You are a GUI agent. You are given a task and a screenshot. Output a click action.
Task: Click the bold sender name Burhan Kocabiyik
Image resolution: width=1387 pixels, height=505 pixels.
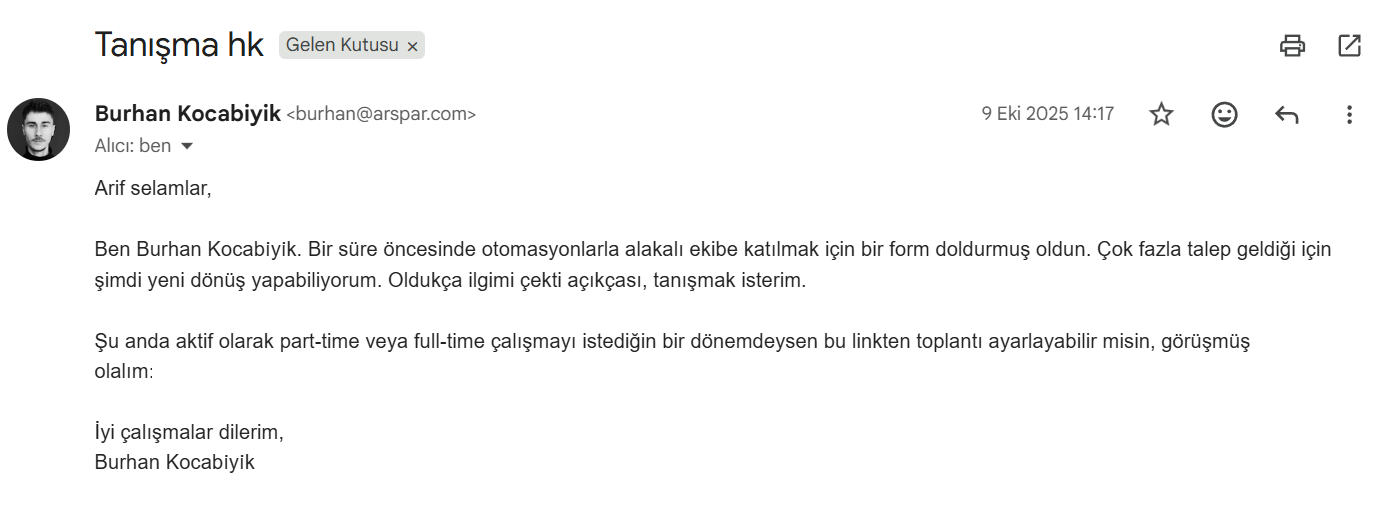pos(187,114)
